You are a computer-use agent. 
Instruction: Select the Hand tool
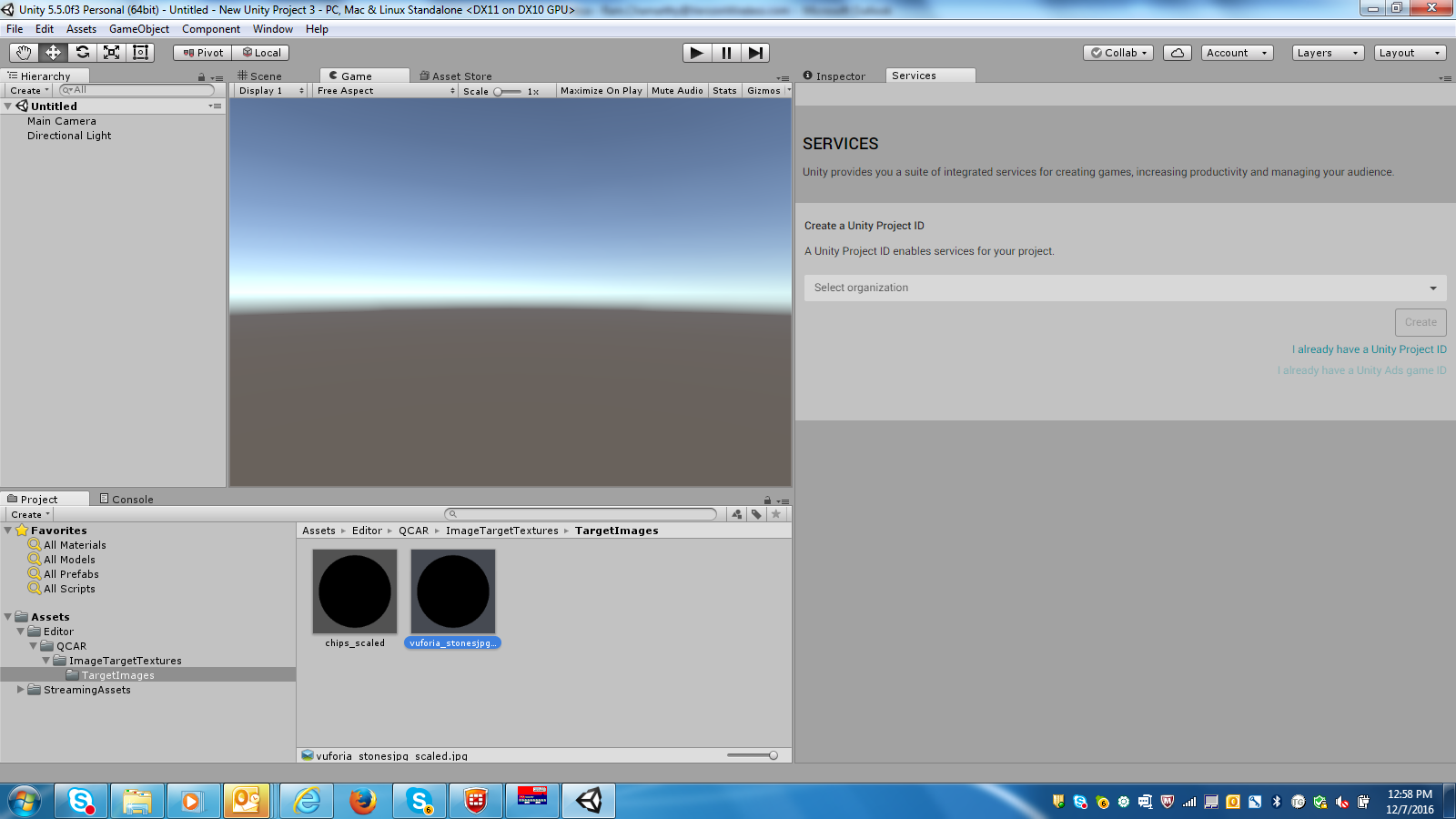coord(24,53)
